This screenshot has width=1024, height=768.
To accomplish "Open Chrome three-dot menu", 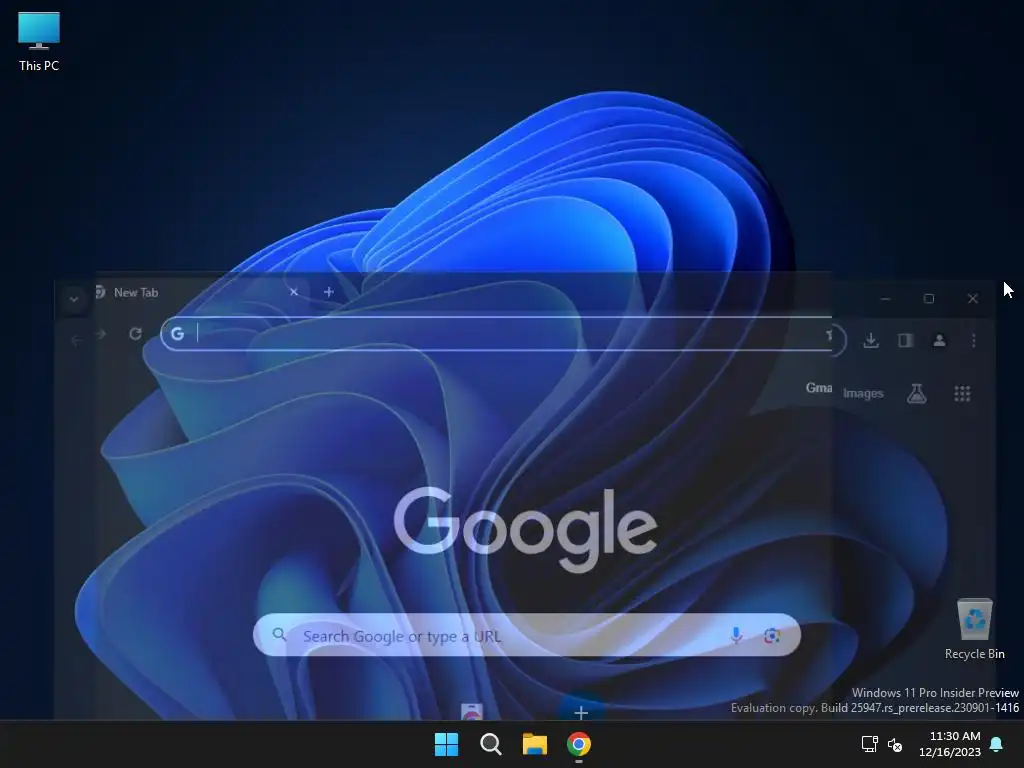I will [x=974, y=340].
